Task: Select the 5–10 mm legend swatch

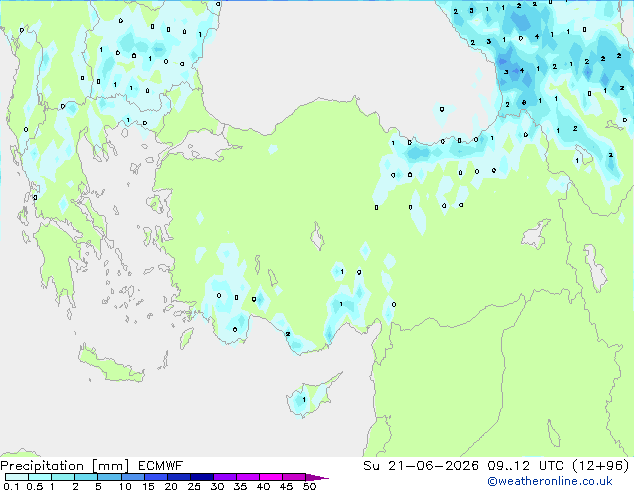Action: pyautogui.click(x=109, y=477)
